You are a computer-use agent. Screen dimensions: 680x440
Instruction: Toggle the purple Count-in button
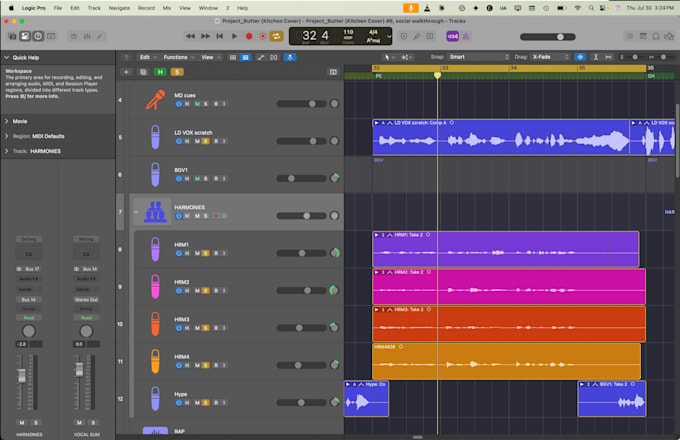(452, 36)
